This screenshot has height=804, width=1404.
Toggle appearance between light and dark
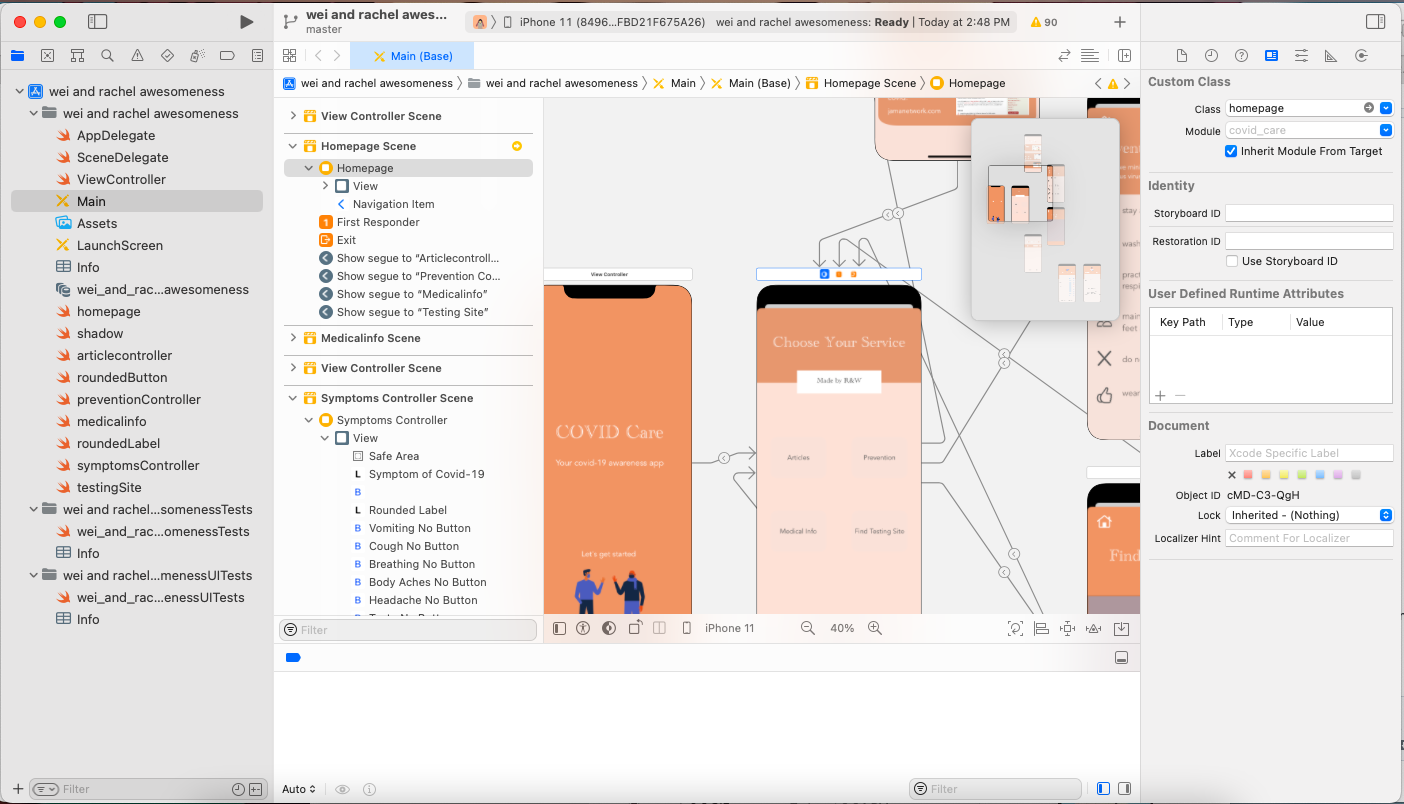(x=609, y=628)
